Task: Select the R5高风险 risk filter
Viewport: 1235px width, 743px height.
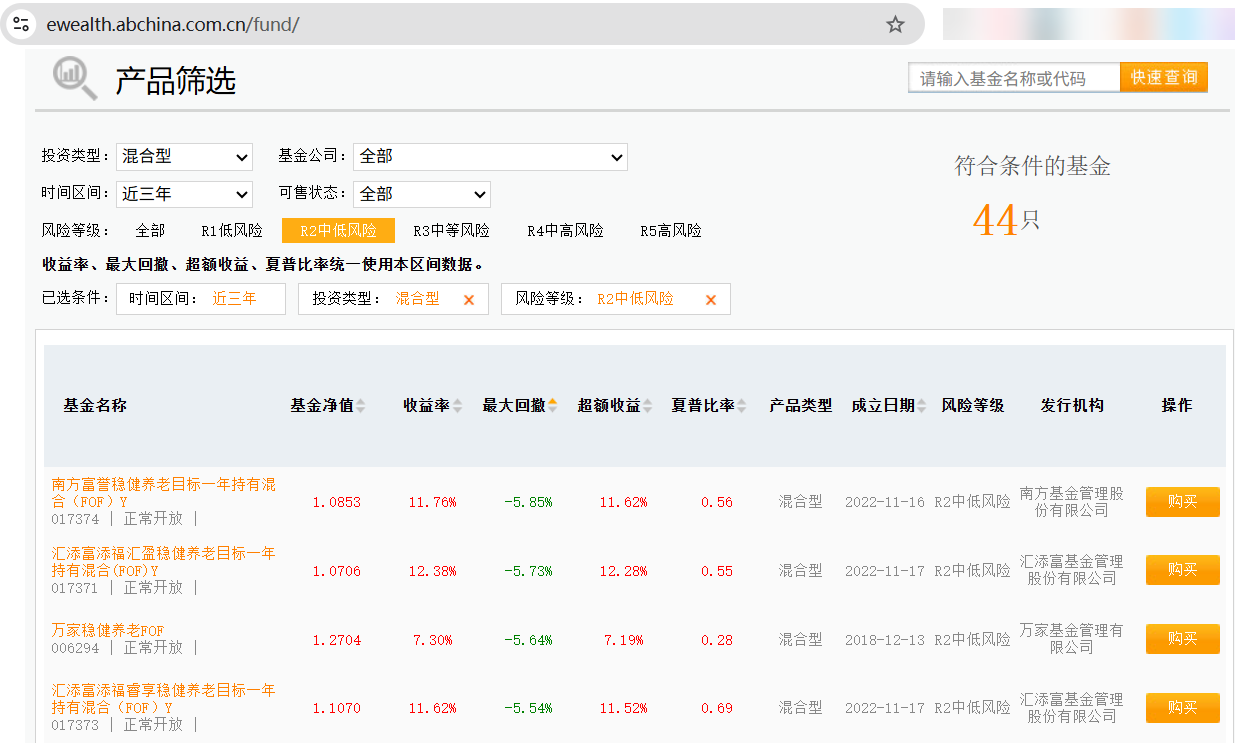Action: (671, 231)
